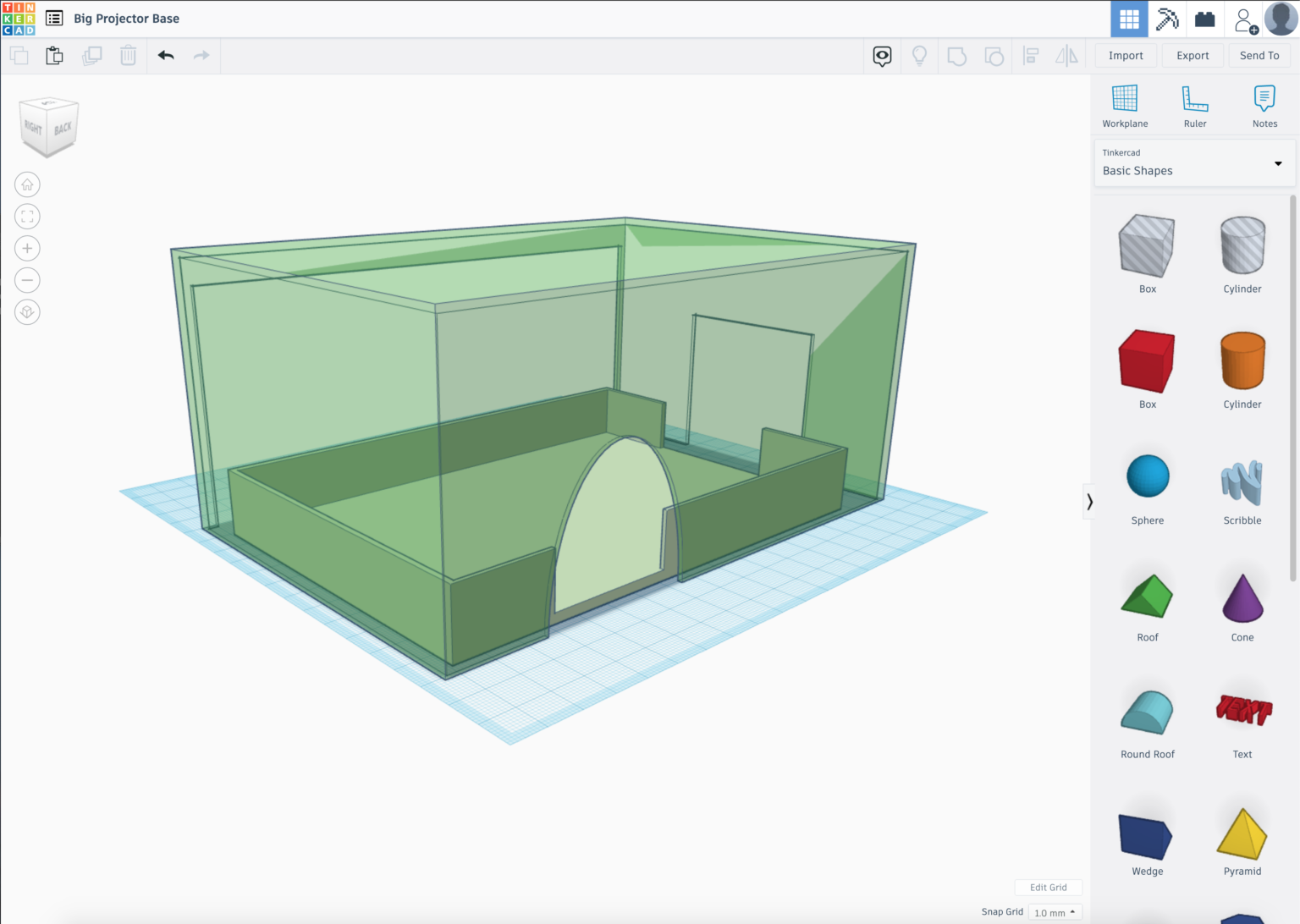The height and width of the screenshot is (924, 1300).
Task: Click the undo arrow icon
Action: click(166, 56)
